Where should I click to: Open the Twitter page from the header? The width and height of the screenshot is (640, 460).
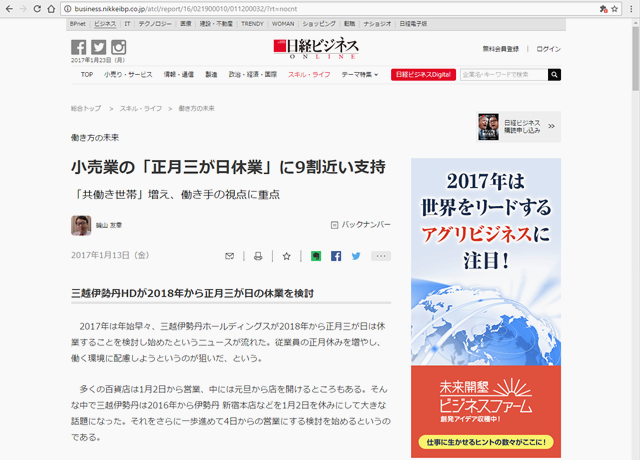(98, 47)
